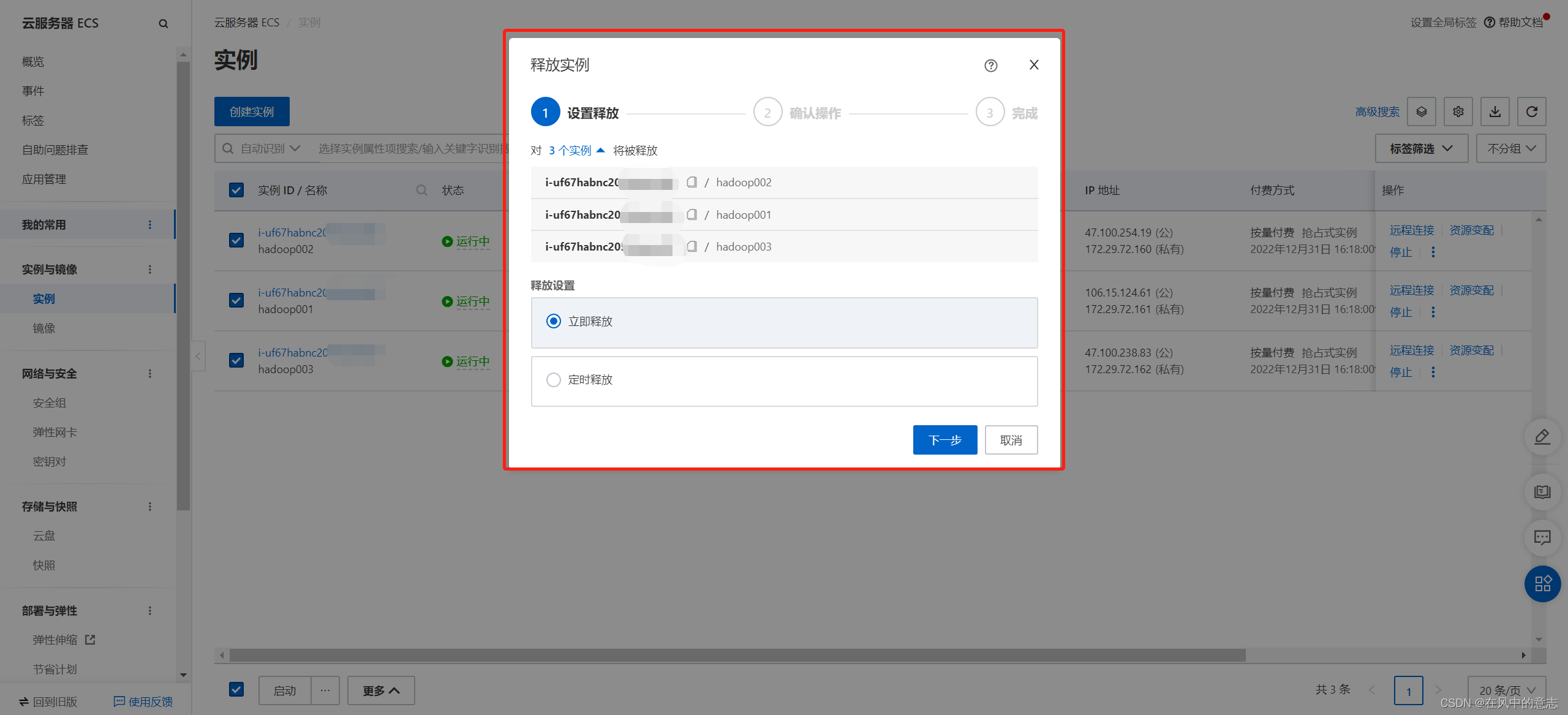Open 云盘 in the sidebar
This screenshot has height=715, width=1568.
44,536
